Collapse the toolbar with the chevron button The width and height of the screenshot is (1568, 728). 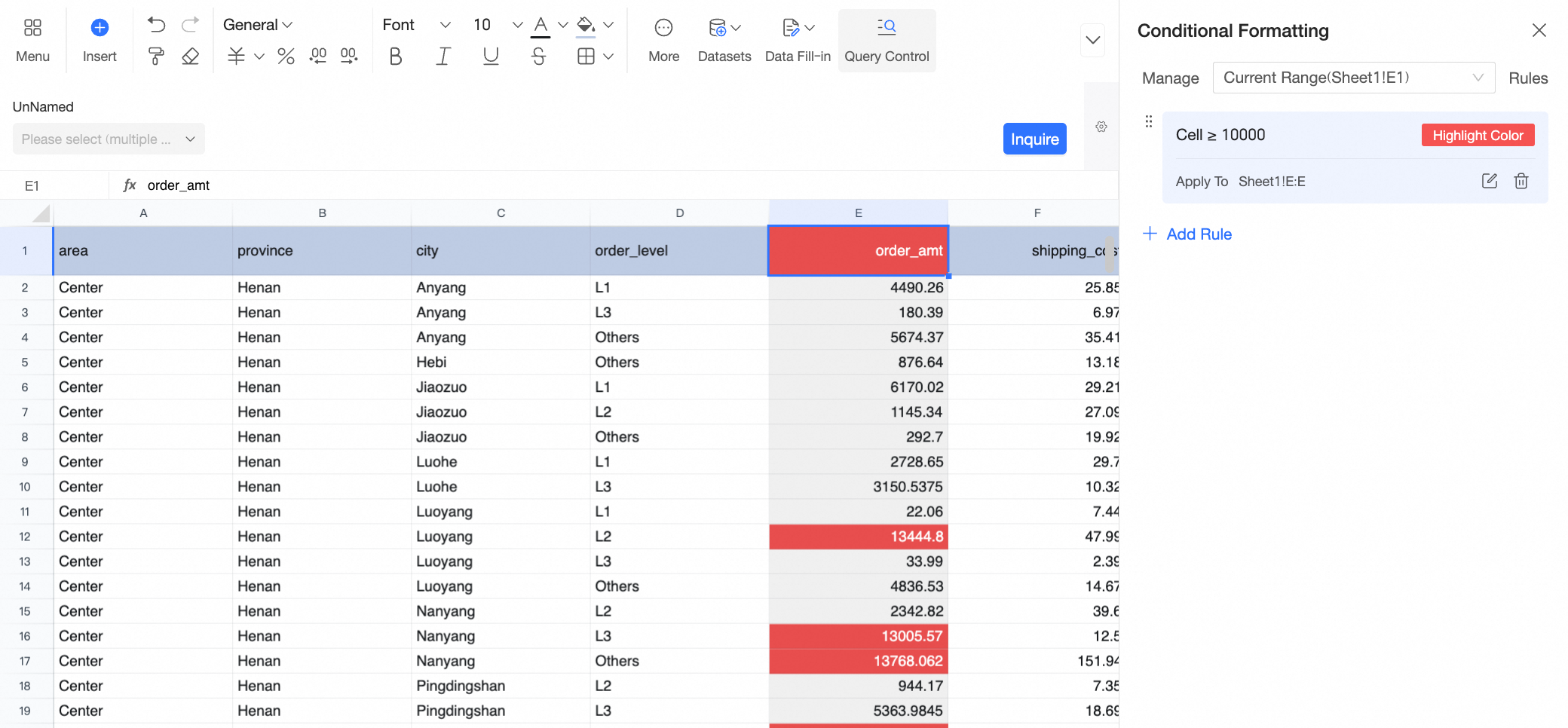point(1093,40)
